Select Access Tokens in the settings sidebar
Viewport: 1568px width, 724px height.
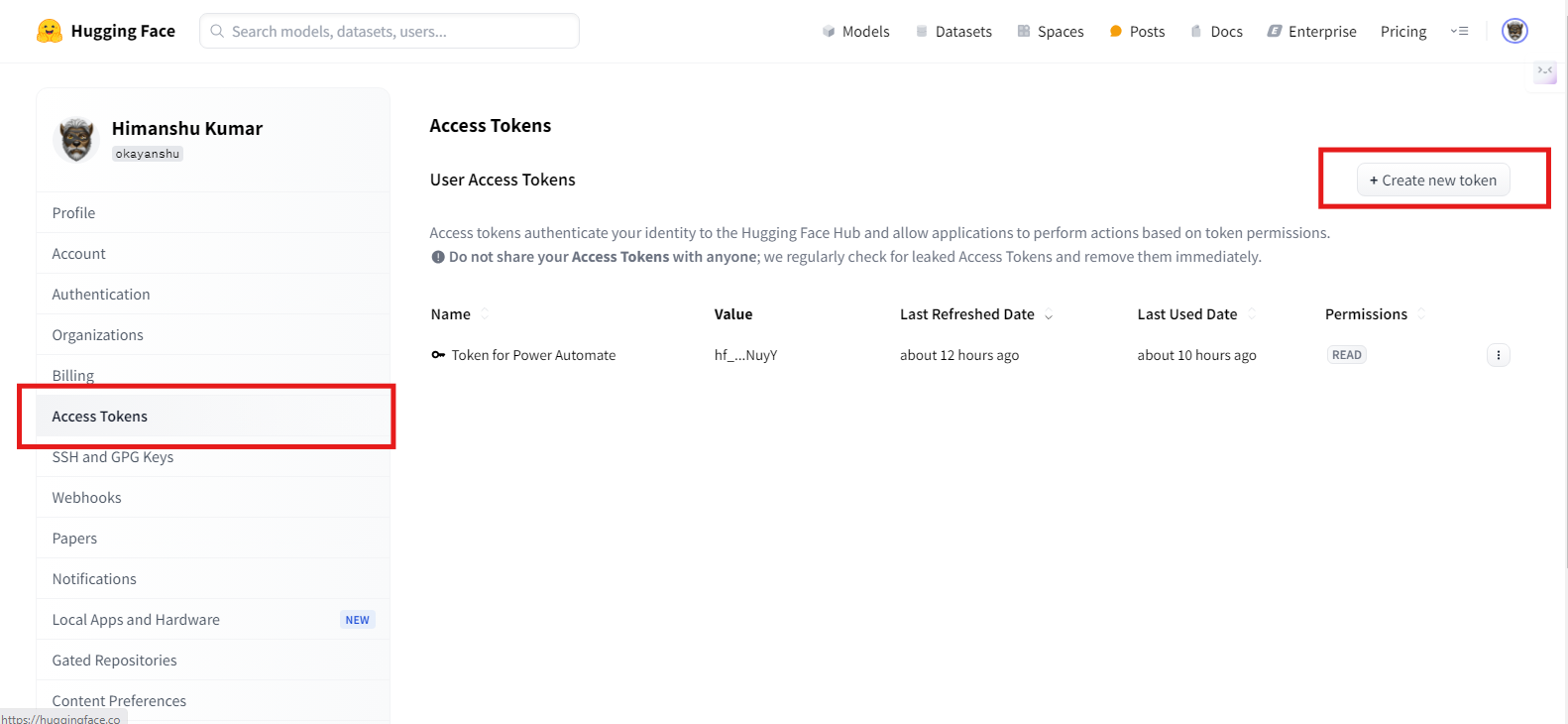coord(100,417)
